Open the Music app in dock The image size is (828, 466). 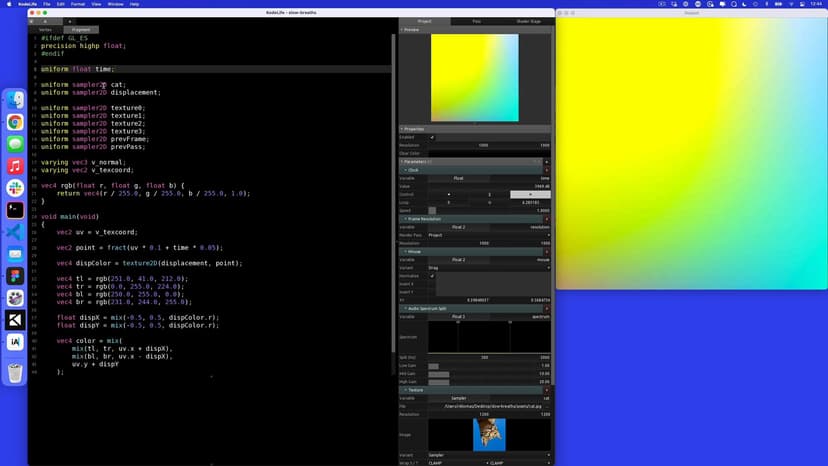(15, 166)
